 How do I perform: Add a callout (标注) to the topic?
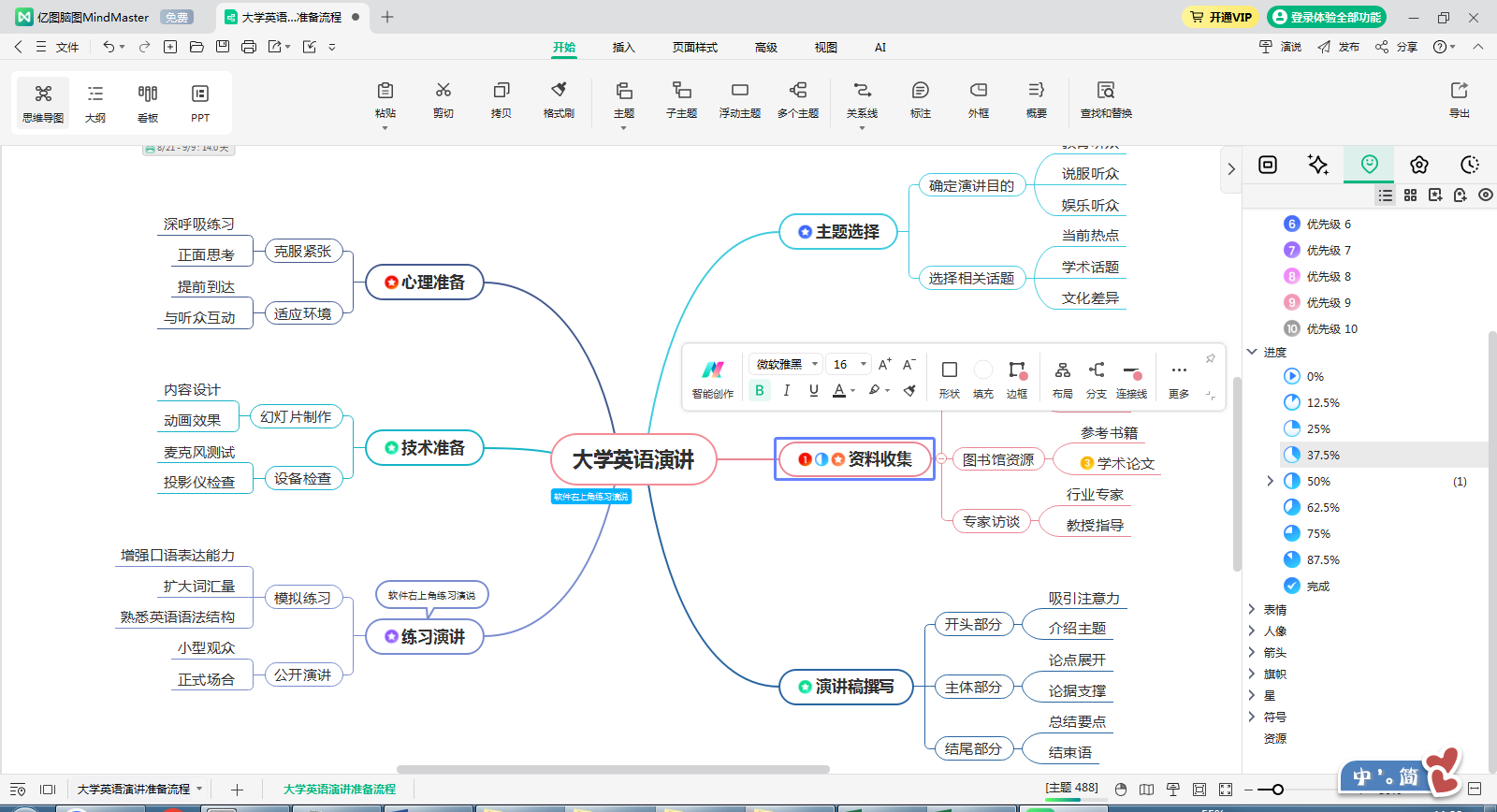click(921, 100)
